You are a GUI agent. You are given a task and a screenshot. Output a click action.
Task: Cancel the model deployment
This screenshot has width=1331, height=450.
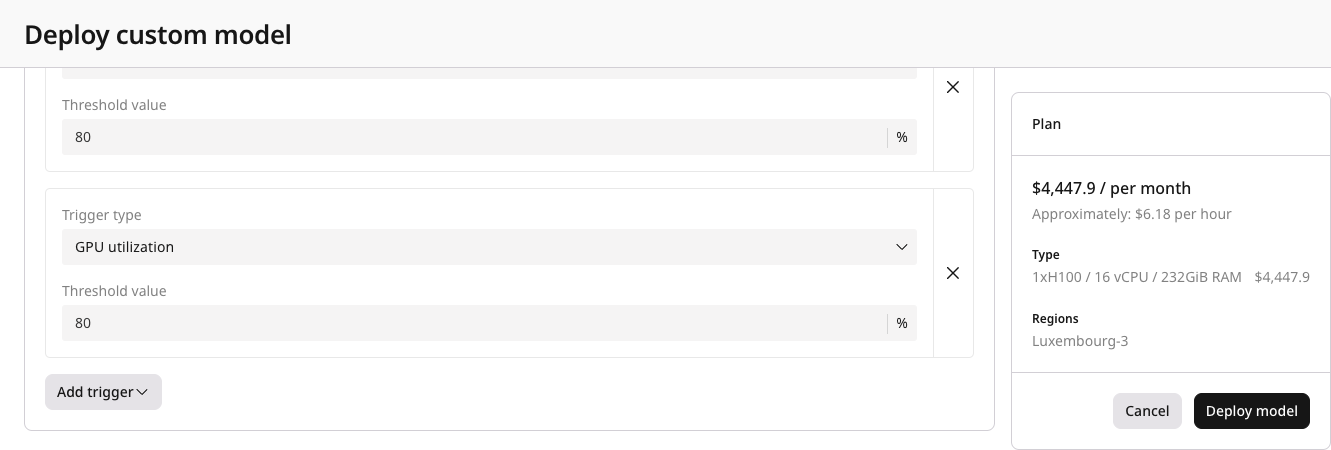click(1147, 411)
